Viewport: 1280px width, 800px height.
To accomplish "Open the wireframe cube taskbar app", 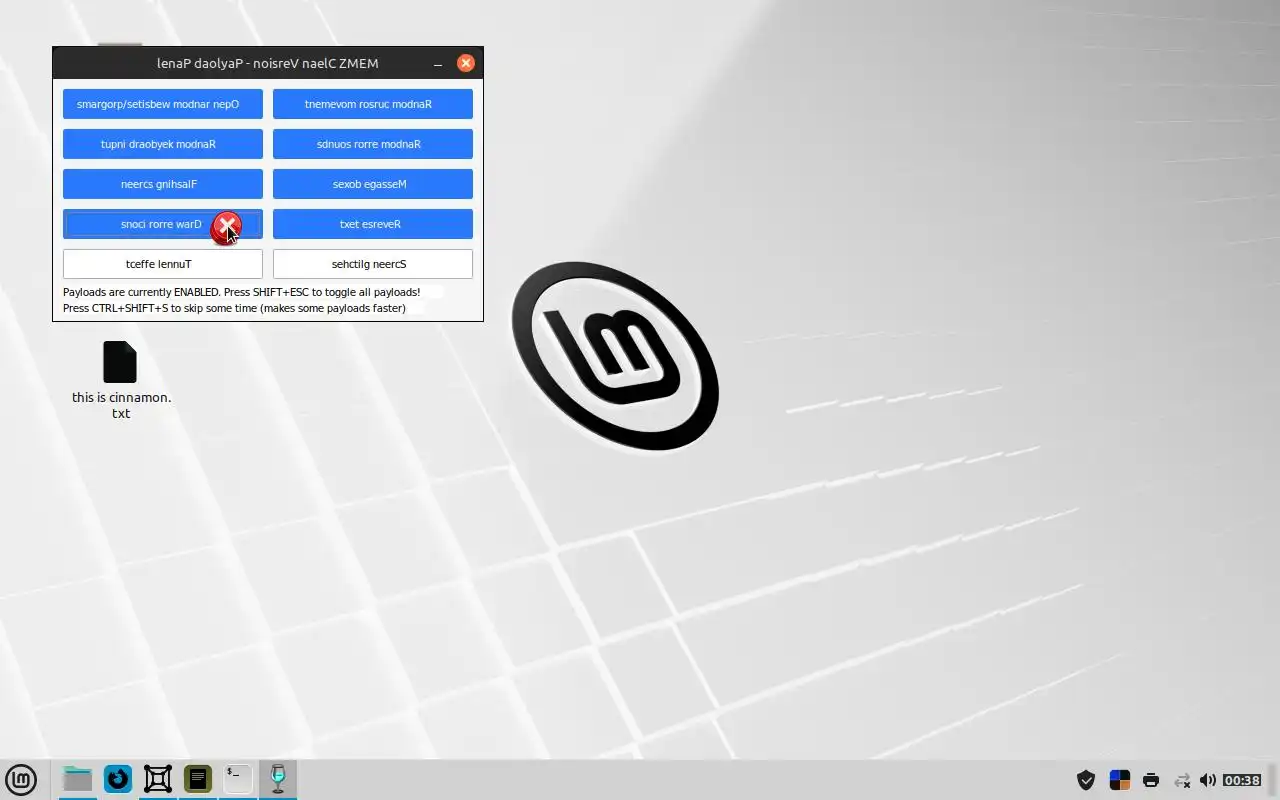I will click(158, 779).
